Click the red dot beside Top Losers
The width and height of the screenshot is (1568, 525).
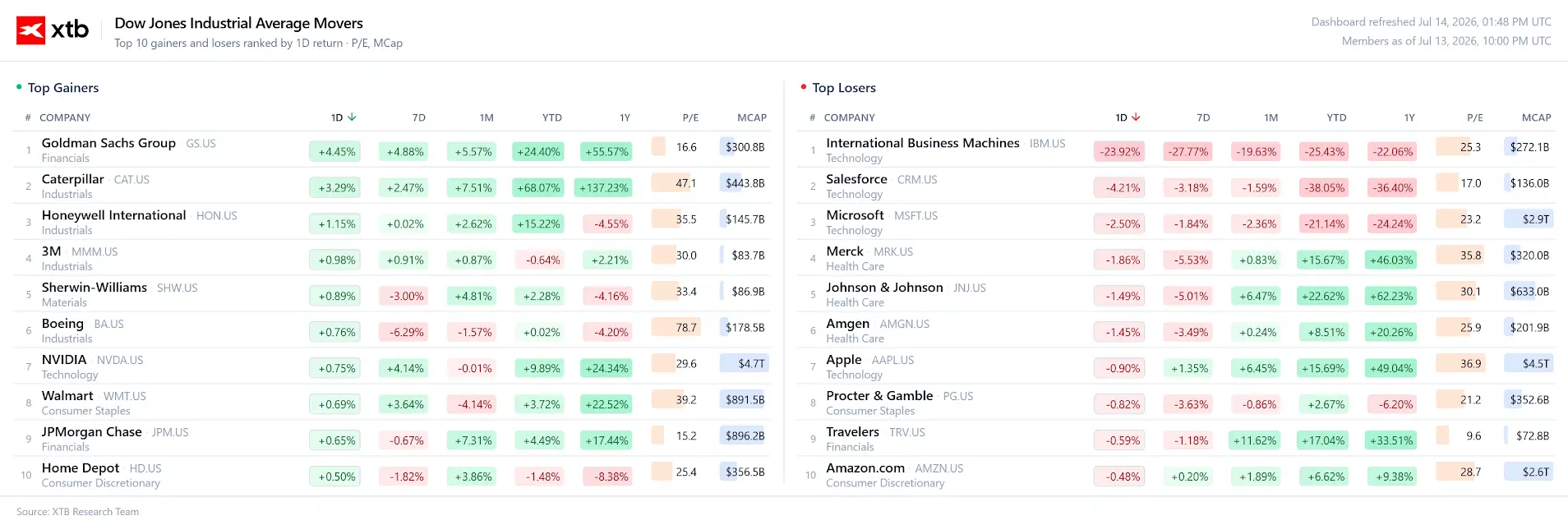click(804, 86)
